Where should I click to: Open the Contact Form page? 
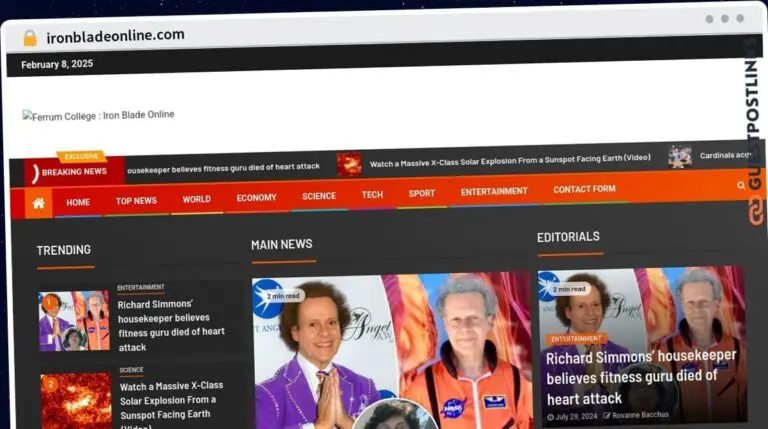click(584, 189)
